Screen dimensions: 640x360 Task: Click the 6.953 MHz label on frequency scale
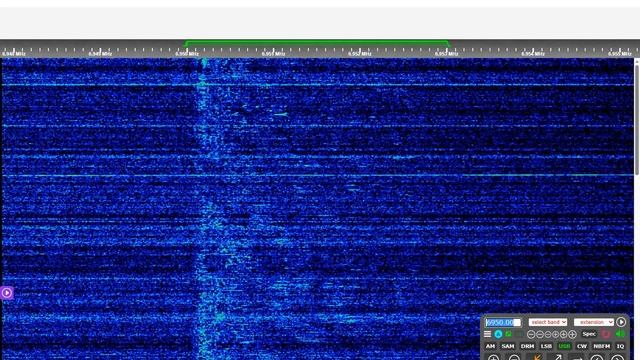[x=446, y=53]
